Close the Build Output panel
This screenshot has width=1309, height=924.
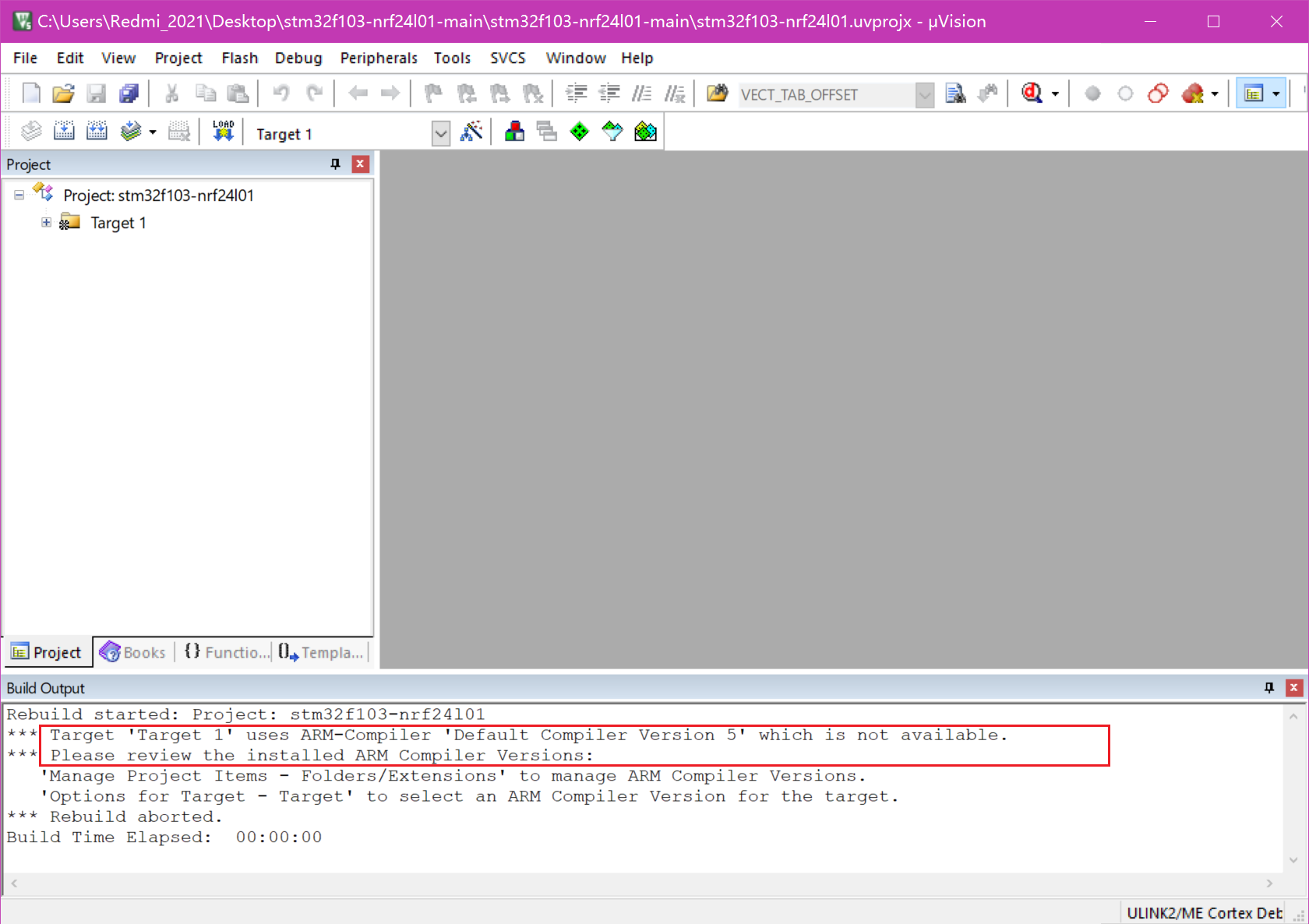tap(1294, 687)
